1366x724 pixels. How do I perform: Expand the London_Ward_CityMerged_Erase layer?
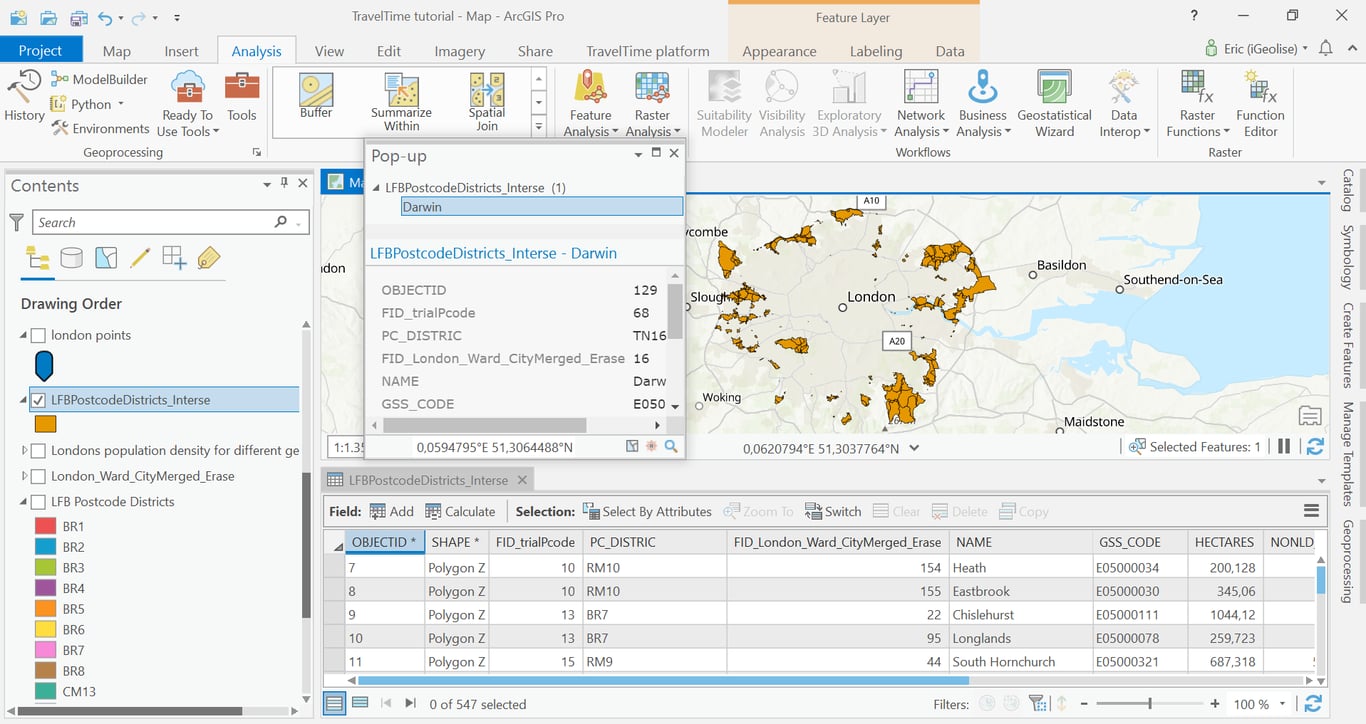(25, 476)
